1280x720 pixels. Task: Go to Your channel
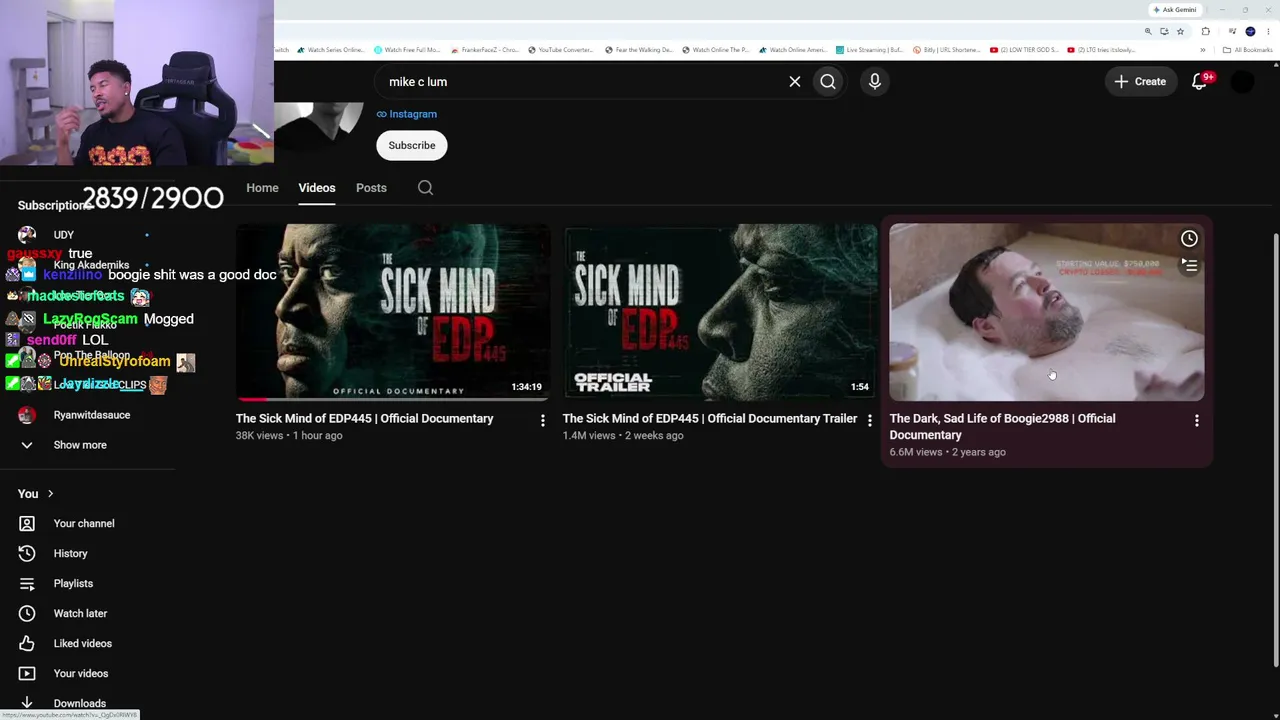(x=84, y=523)
